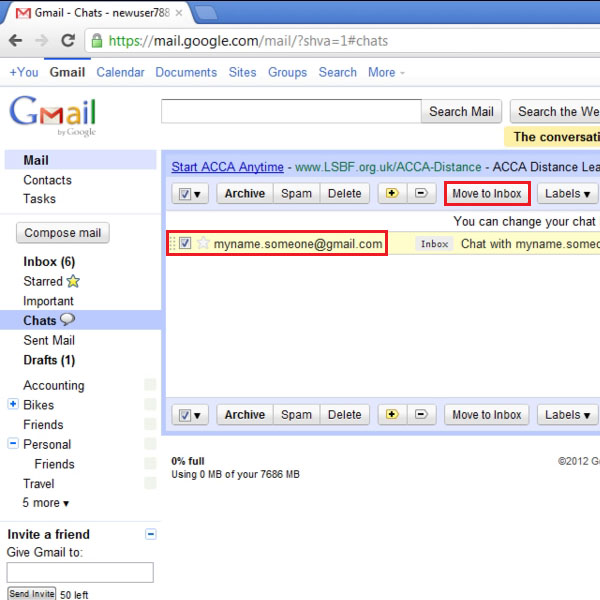Open Calendar from the Google bar
The image size is (600, 600).
[120, 72]
